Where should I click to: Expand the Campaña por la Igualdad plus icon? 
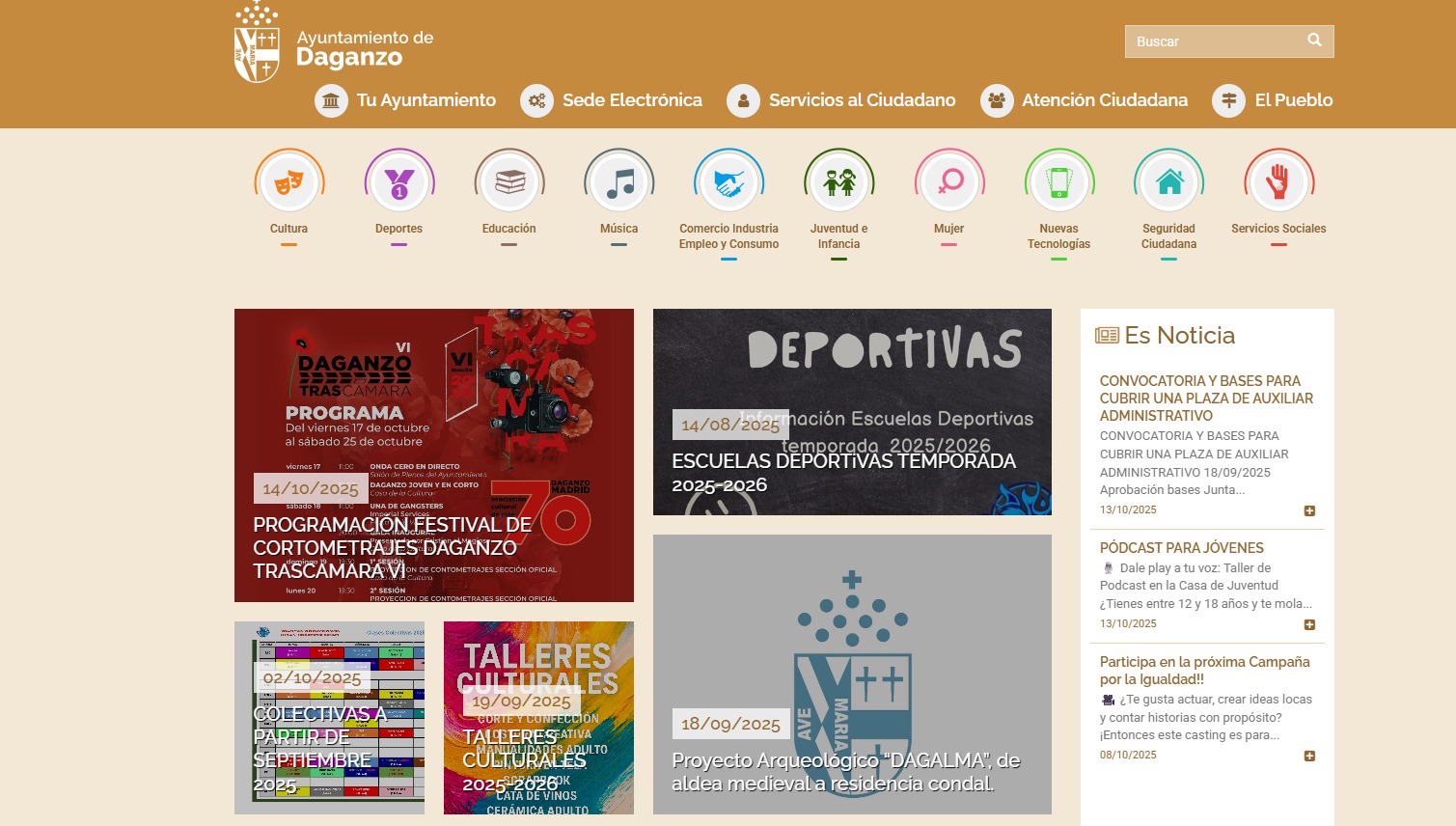pos(1309,757)
